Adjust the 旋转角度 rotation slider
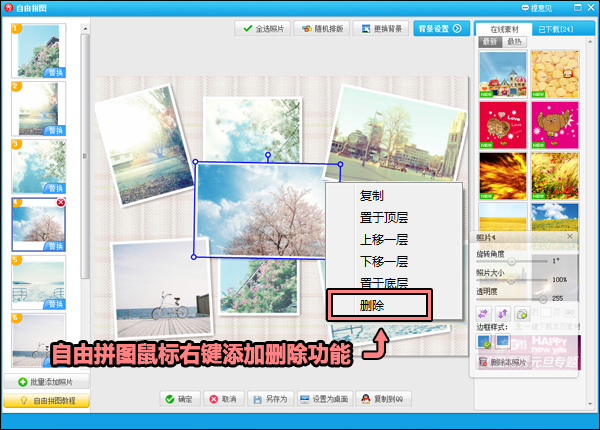Viewport: 600px width, 430px height. 512,261
